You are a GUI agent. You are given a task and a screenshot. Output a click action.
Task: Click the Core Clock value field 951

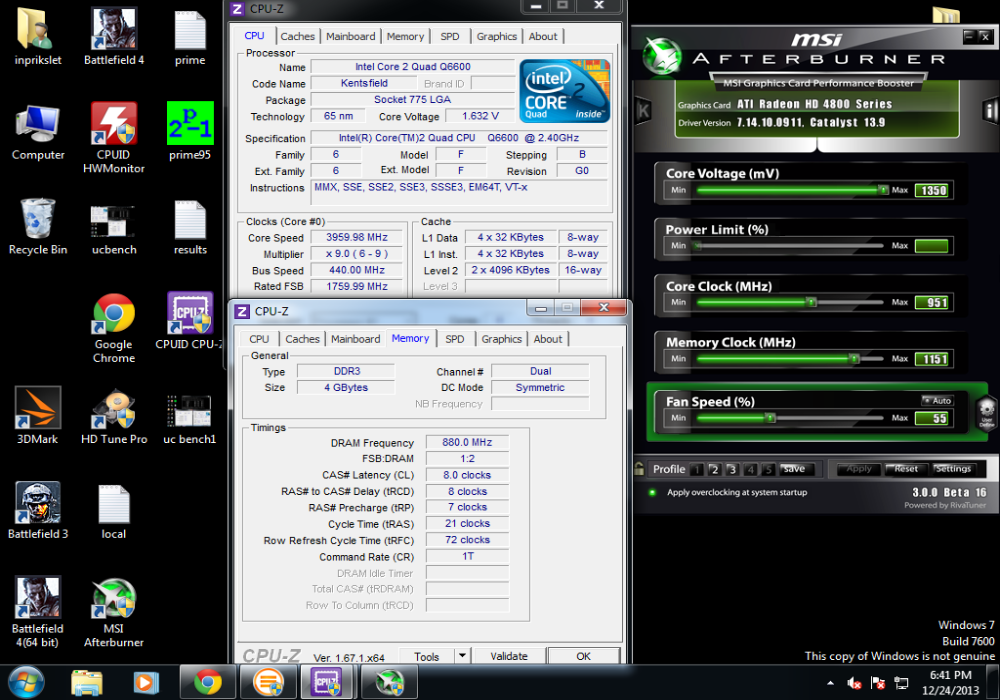coord(932,302)
